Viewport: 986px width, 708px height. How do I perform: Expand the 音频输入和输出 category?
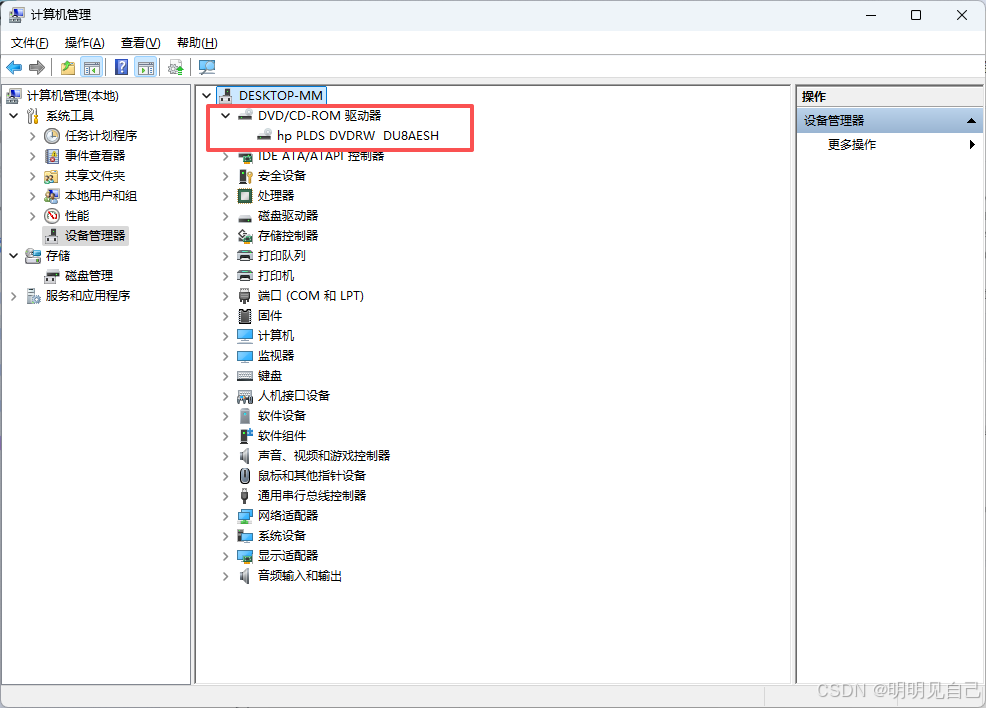tap(225, 576)
